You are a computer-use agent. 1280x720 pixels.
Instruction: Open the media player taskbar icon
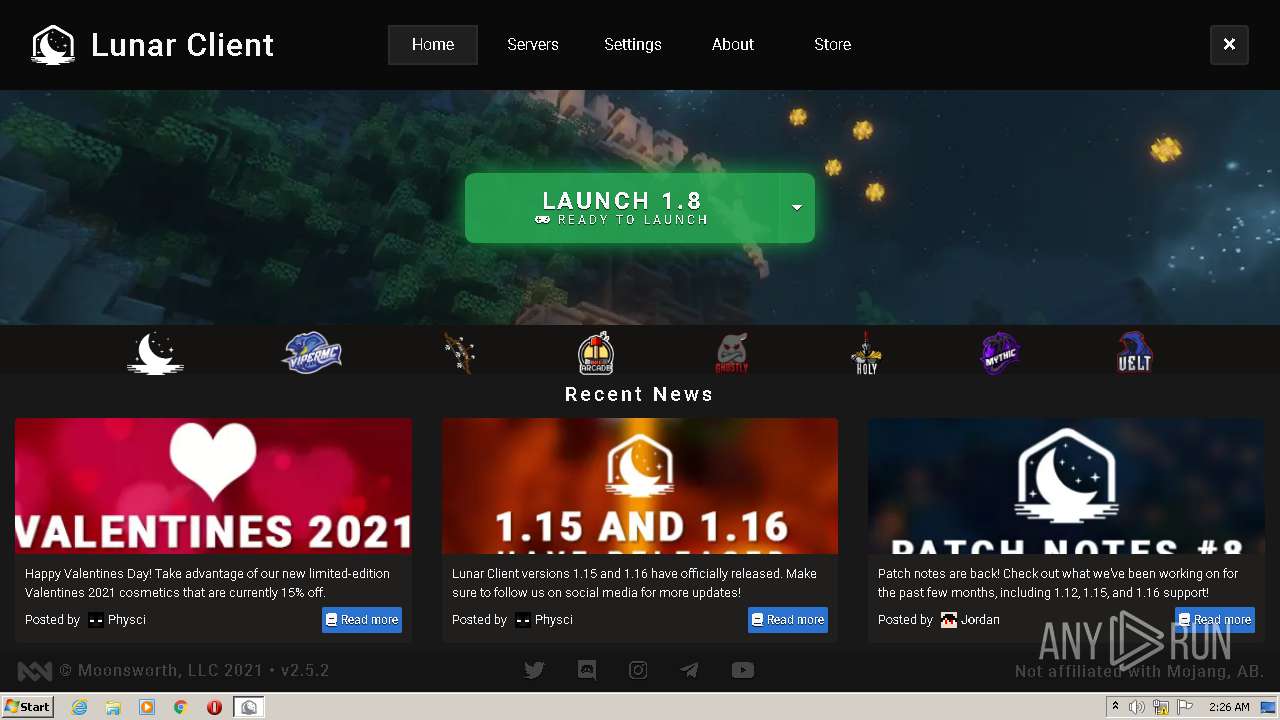coord(147,707)
